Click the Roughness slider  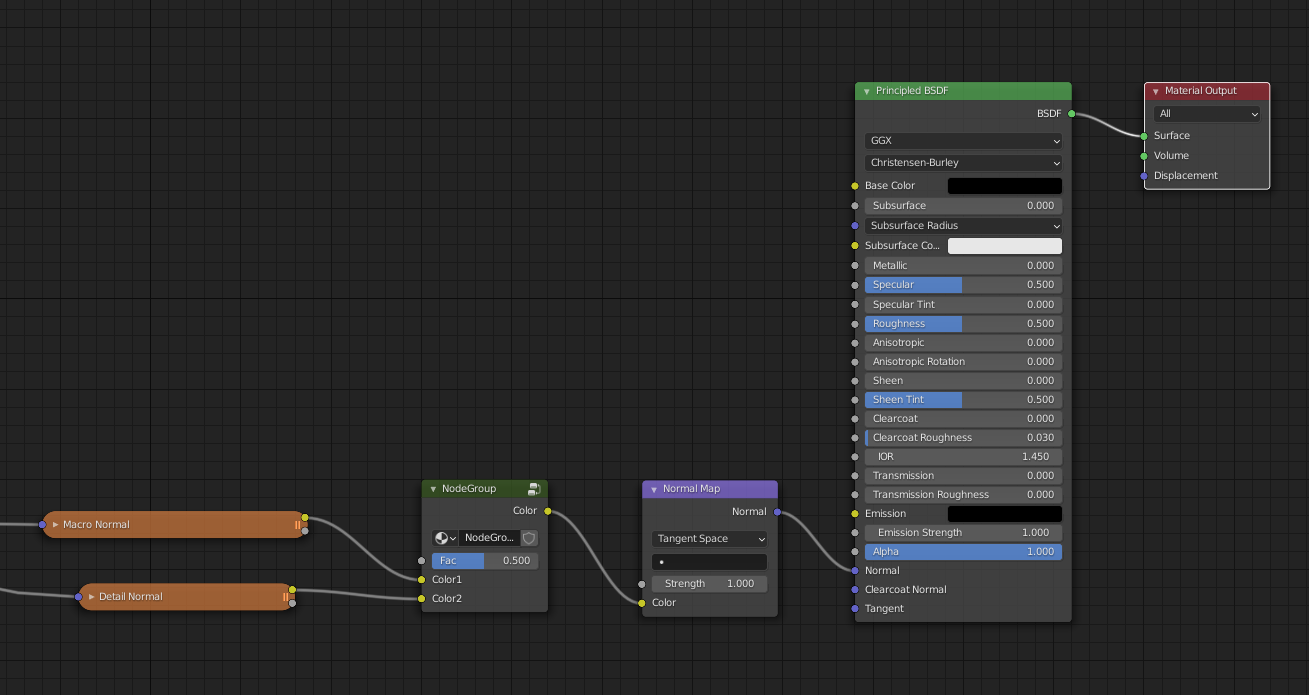(x=963, y=324)
